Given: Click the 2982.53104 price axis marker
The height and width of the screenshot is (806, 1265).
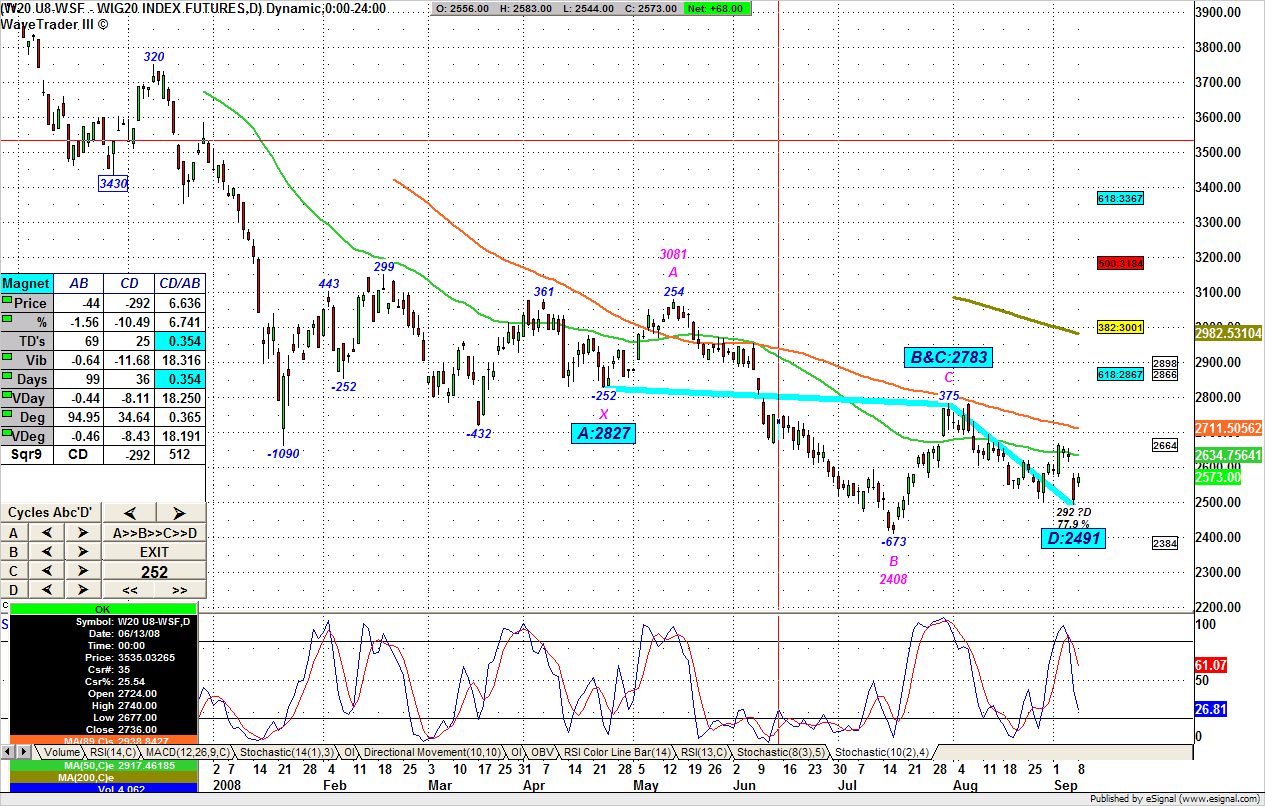Looking at the screenshot, I should click(1229, 333).
